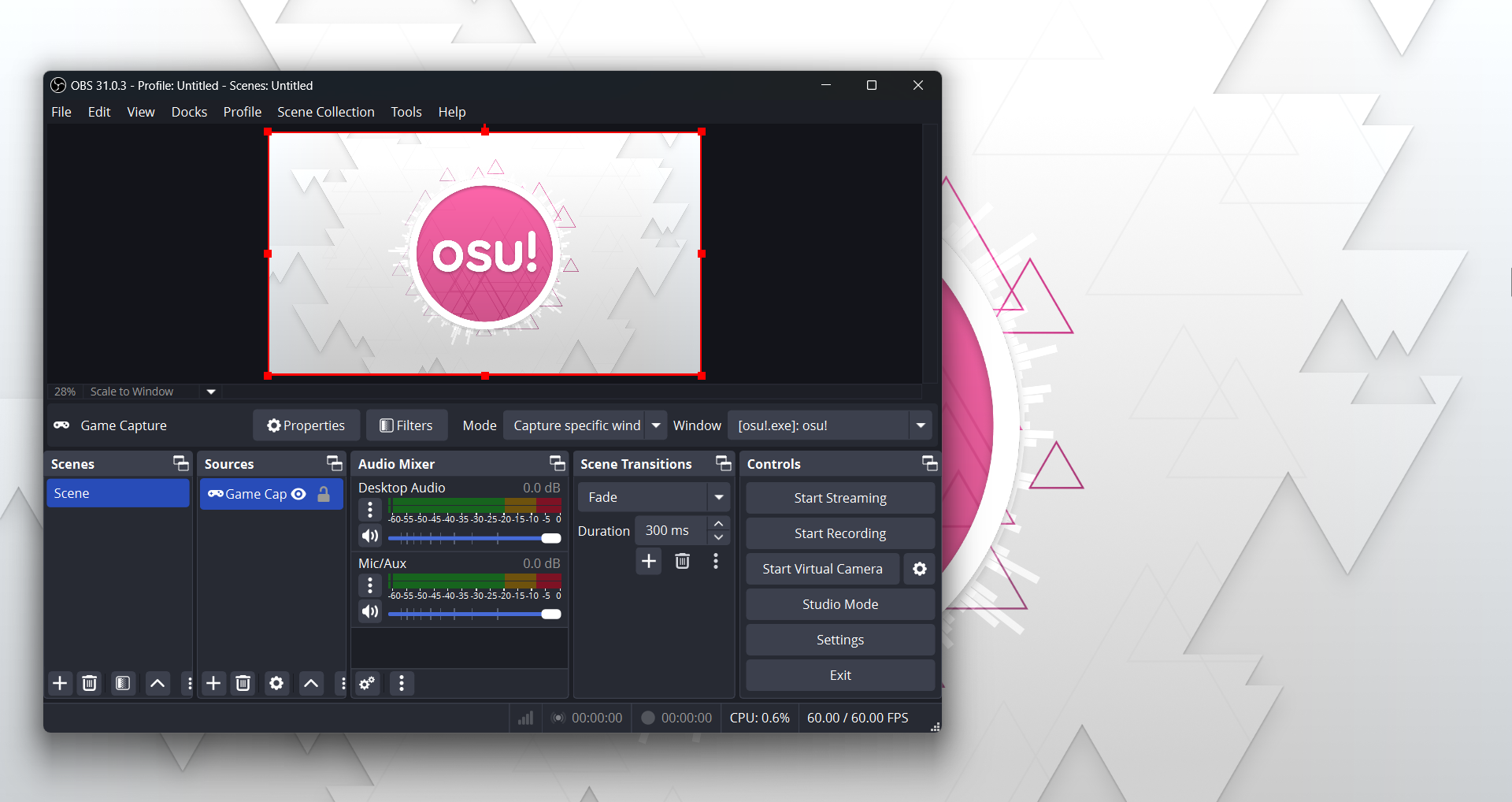Open the Window selection dropdown
The image size is (1512, 802).
830,425
